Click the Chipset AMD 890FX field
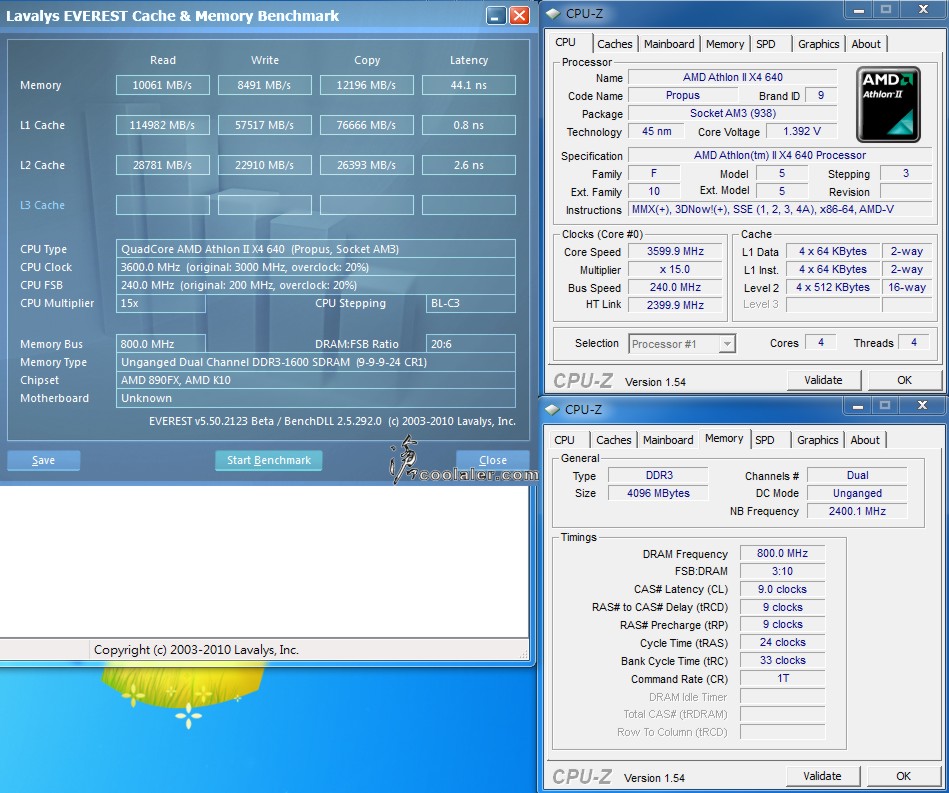 (x=315, y=380)
